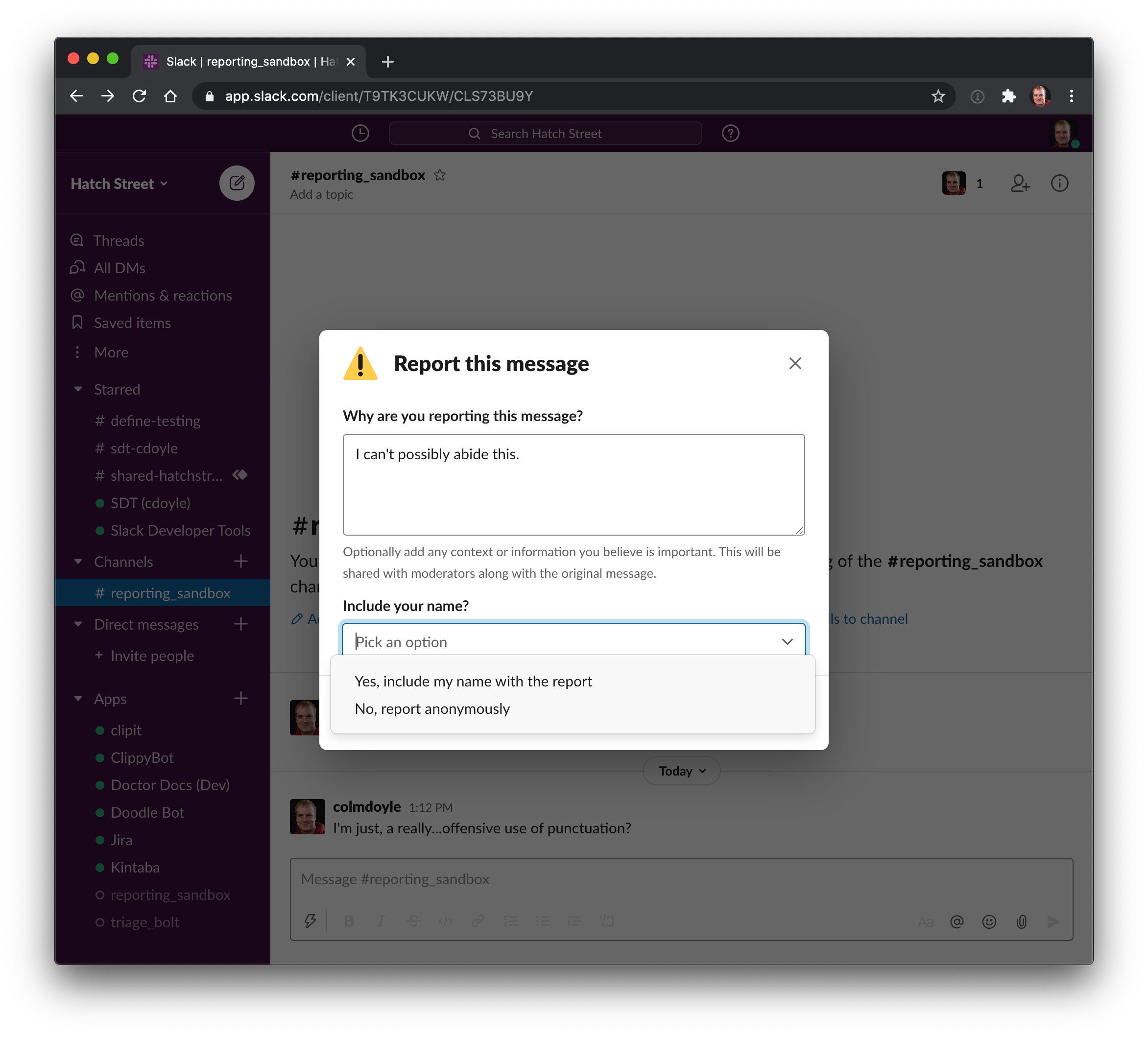Star the reporting_sandbox channel

coord(440,175)
